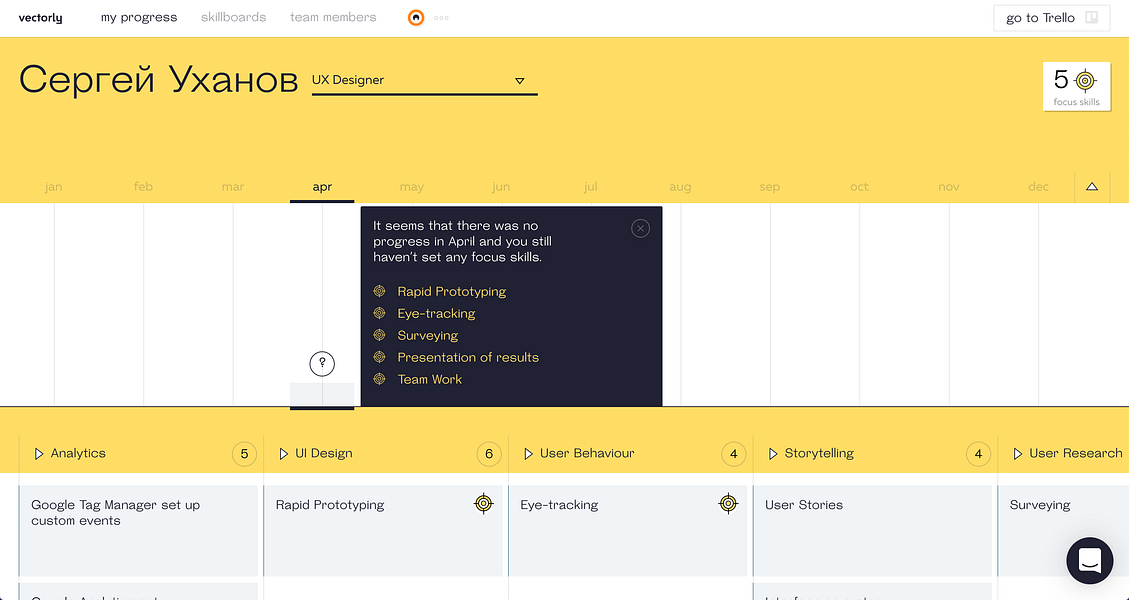The height and width of the screenshot is (600, 1129).
Task: Click the Trello logo icon
Action: (x=1092, y=18)
